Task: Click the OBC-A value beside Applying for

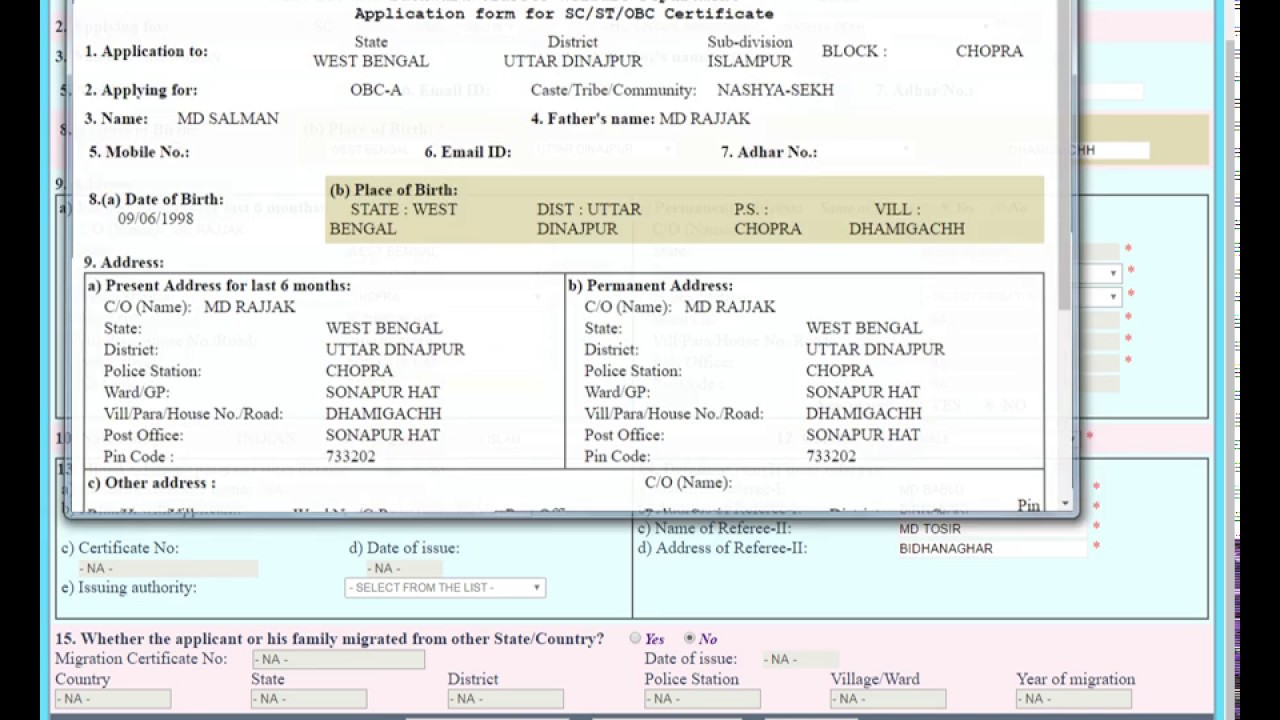Action: (x=376, y=90)
